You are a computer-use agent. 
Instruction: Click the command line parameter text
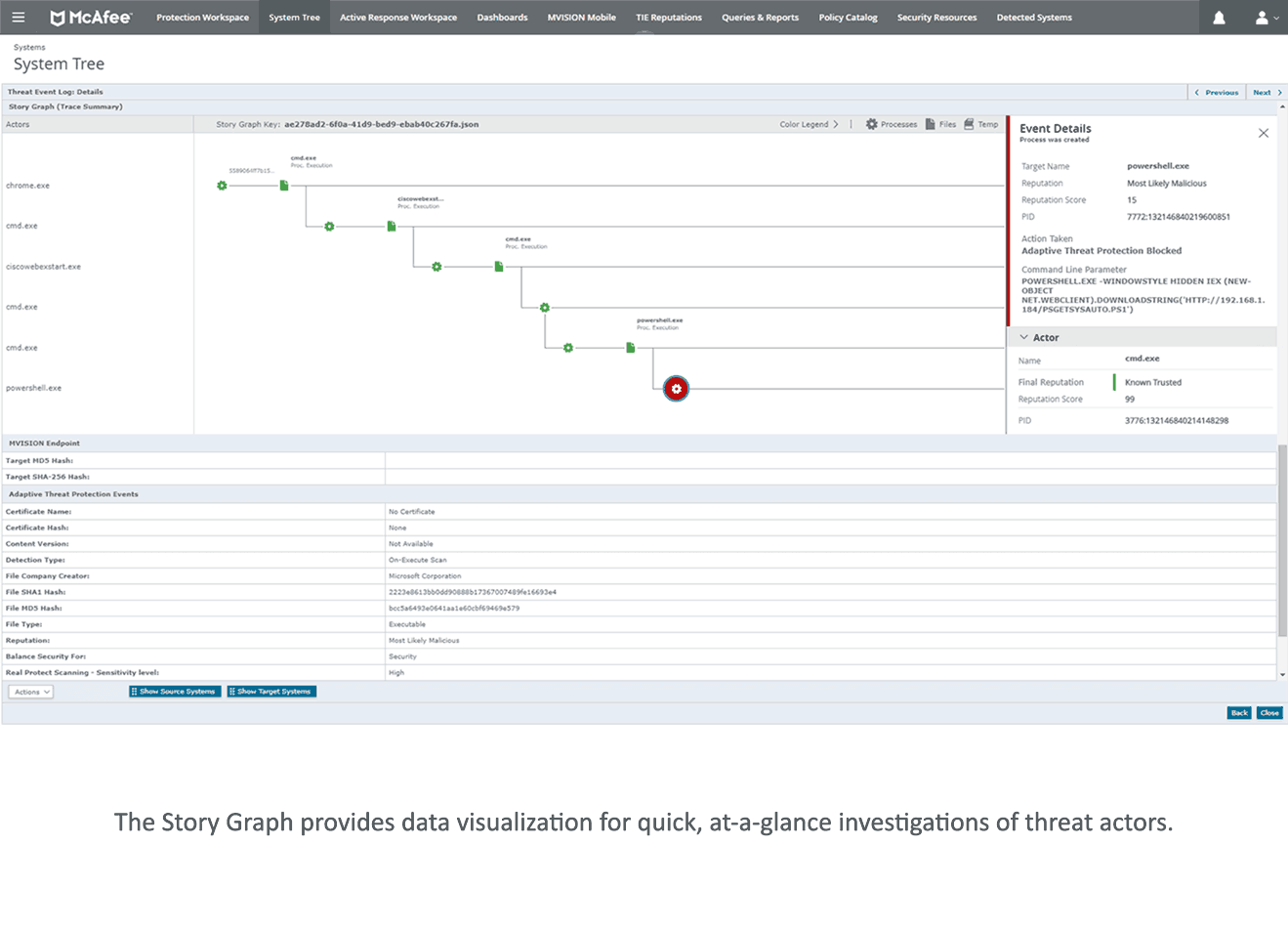1143,295
